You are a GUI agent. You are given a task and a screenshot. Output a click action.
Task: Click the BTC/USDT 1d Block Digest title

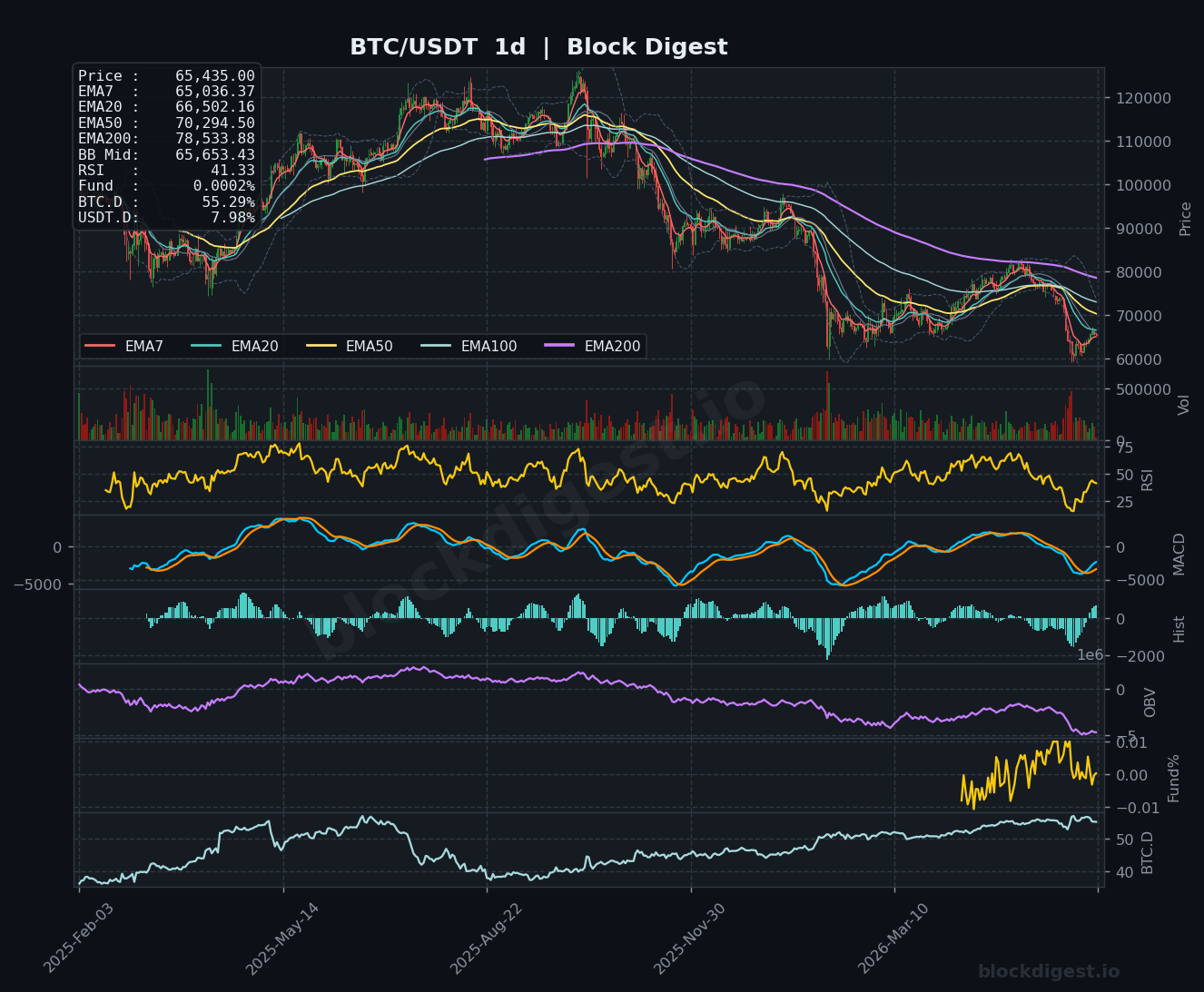coord(538,47)
